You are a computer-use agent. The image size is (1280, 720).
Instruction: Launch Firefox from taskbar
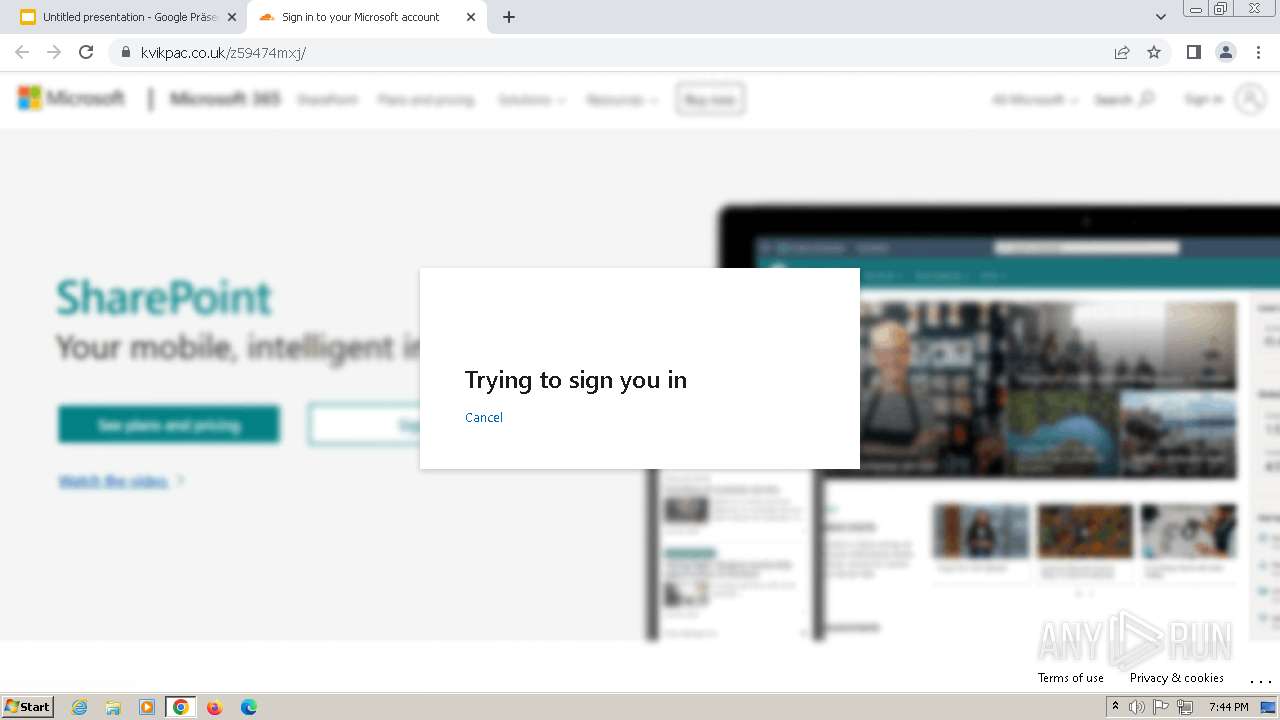[214, 707]
